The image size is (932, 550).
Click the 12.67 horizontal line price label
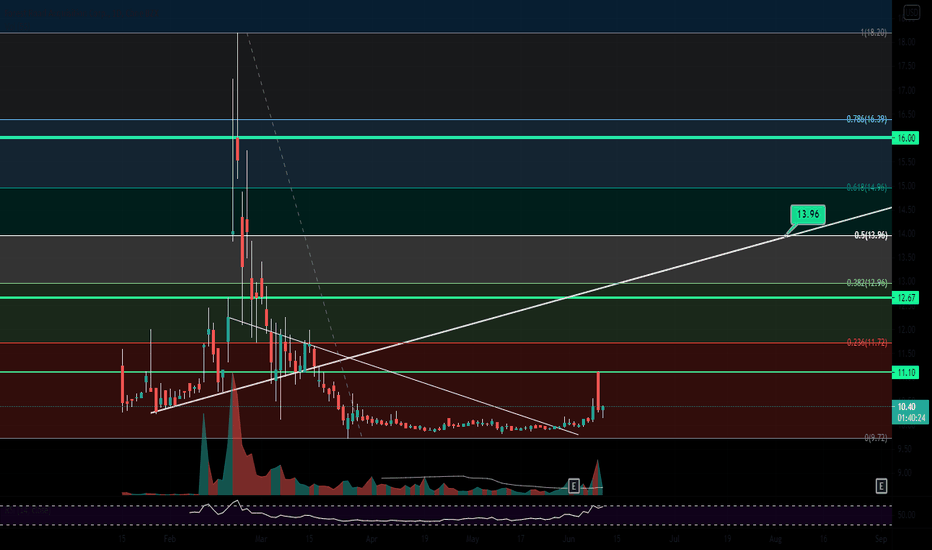click(x=906, y=297)
